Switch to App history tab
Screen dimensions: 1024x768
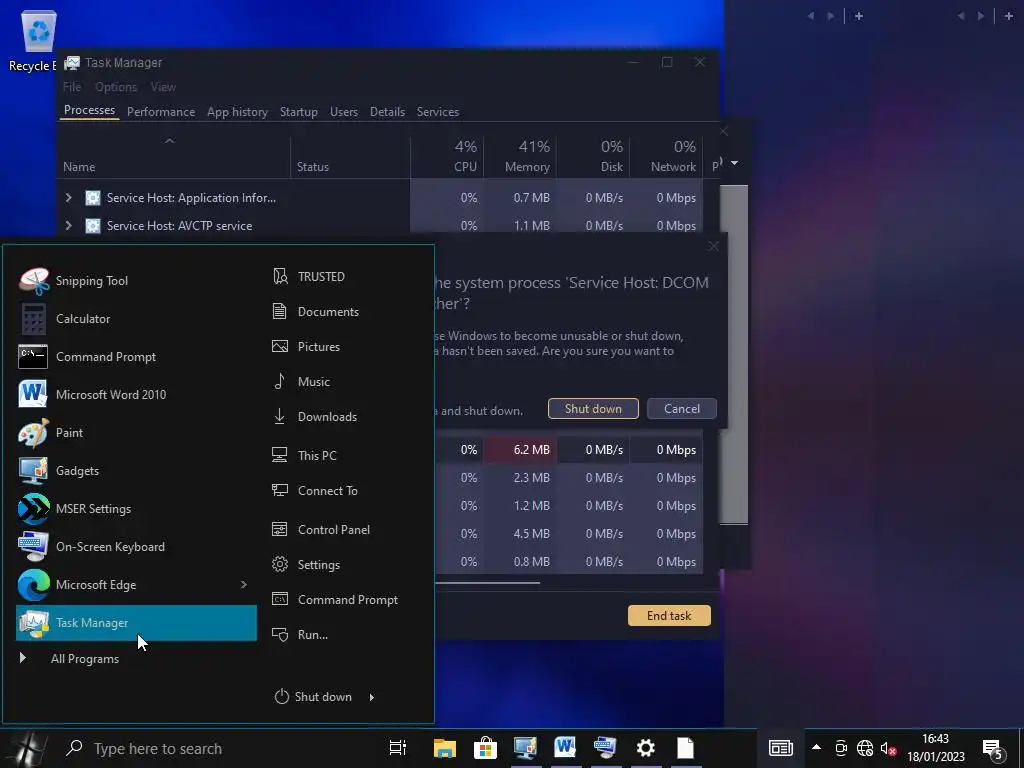click(x=237, y=112)
